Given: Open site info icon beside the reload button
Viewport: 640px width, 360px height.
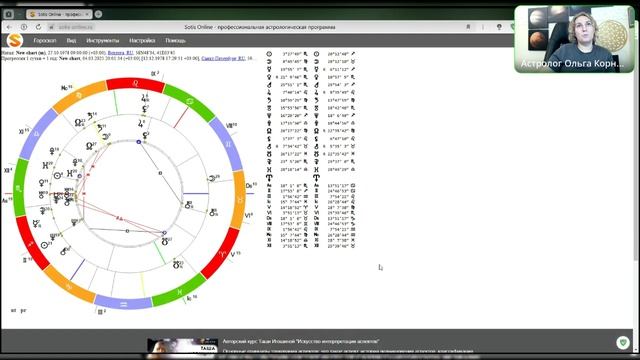Looking at the screenshot, I should coord(24,27).
